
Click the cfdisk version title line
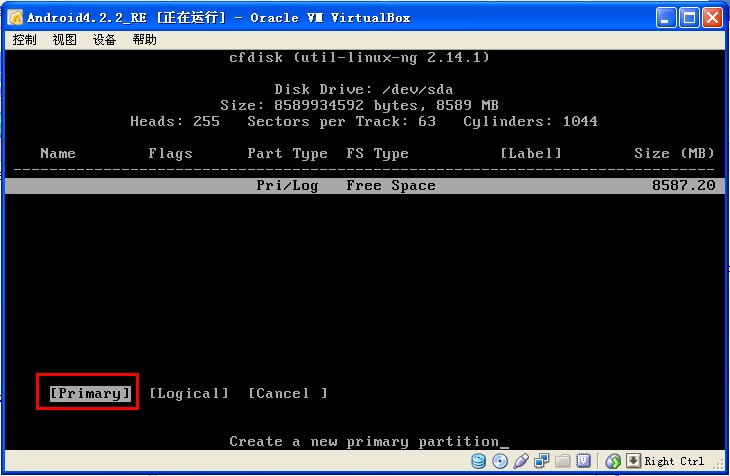[x=359, y=57]
